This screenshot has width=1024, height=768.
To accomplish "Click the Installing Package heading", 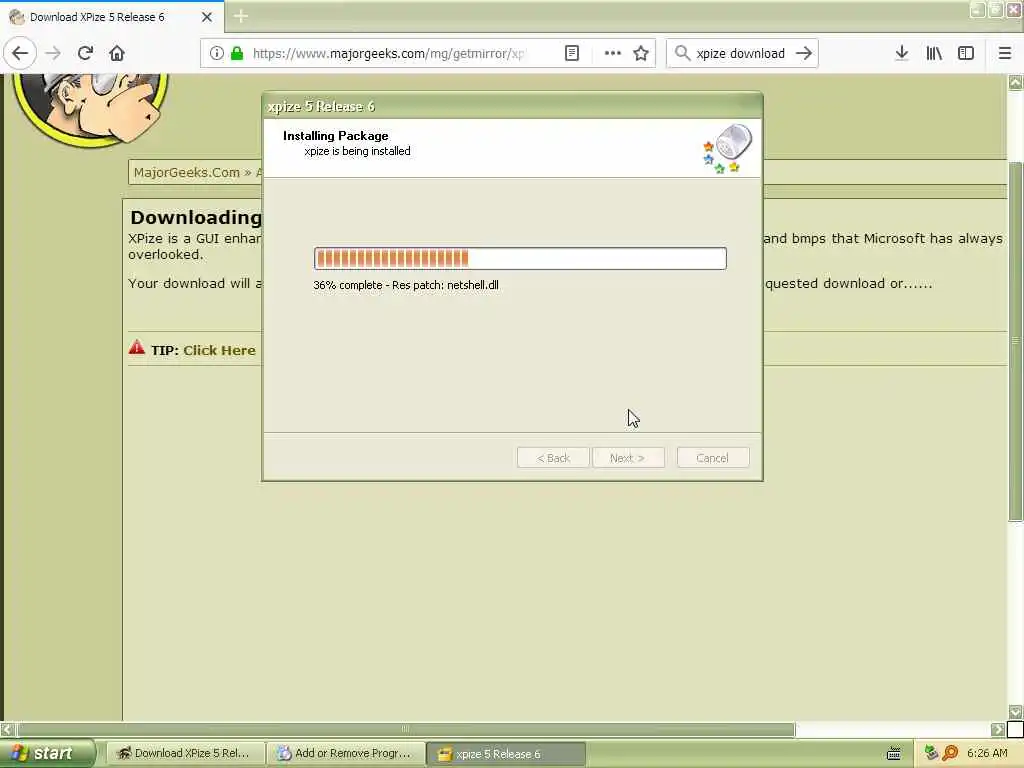I will (336, 136).
